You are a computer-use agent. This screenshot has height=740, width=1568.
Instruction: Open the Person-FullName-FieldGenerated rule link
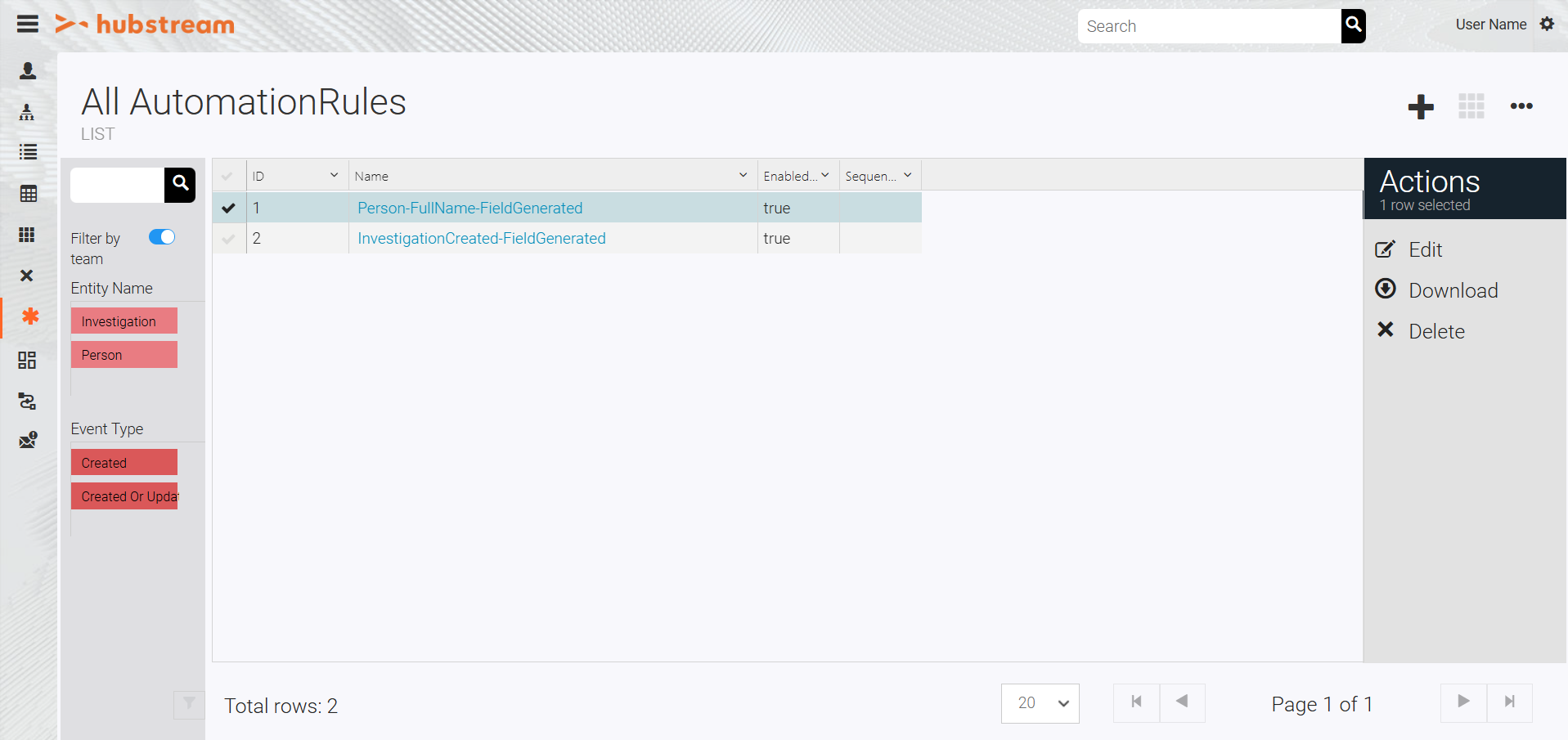(x=470, y=208)
